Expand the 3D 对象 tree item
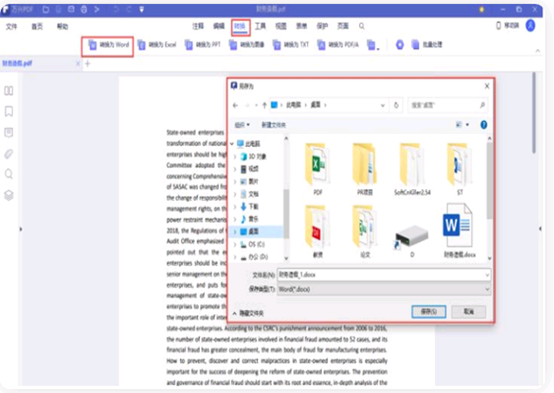Image resolution: width=554 pixels, height=393 pixels. click(235, 157)
